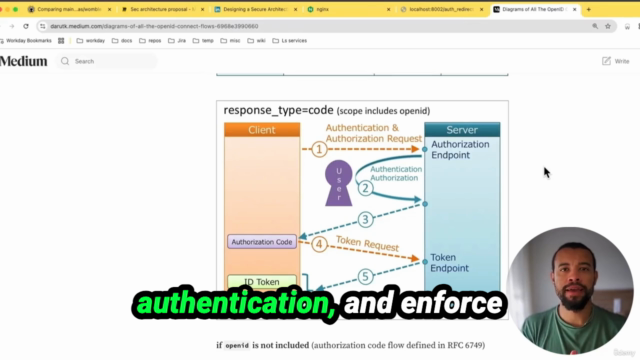Switch to the nginx tab
This screenshot has height=360, width=640.
click(347, 9)
